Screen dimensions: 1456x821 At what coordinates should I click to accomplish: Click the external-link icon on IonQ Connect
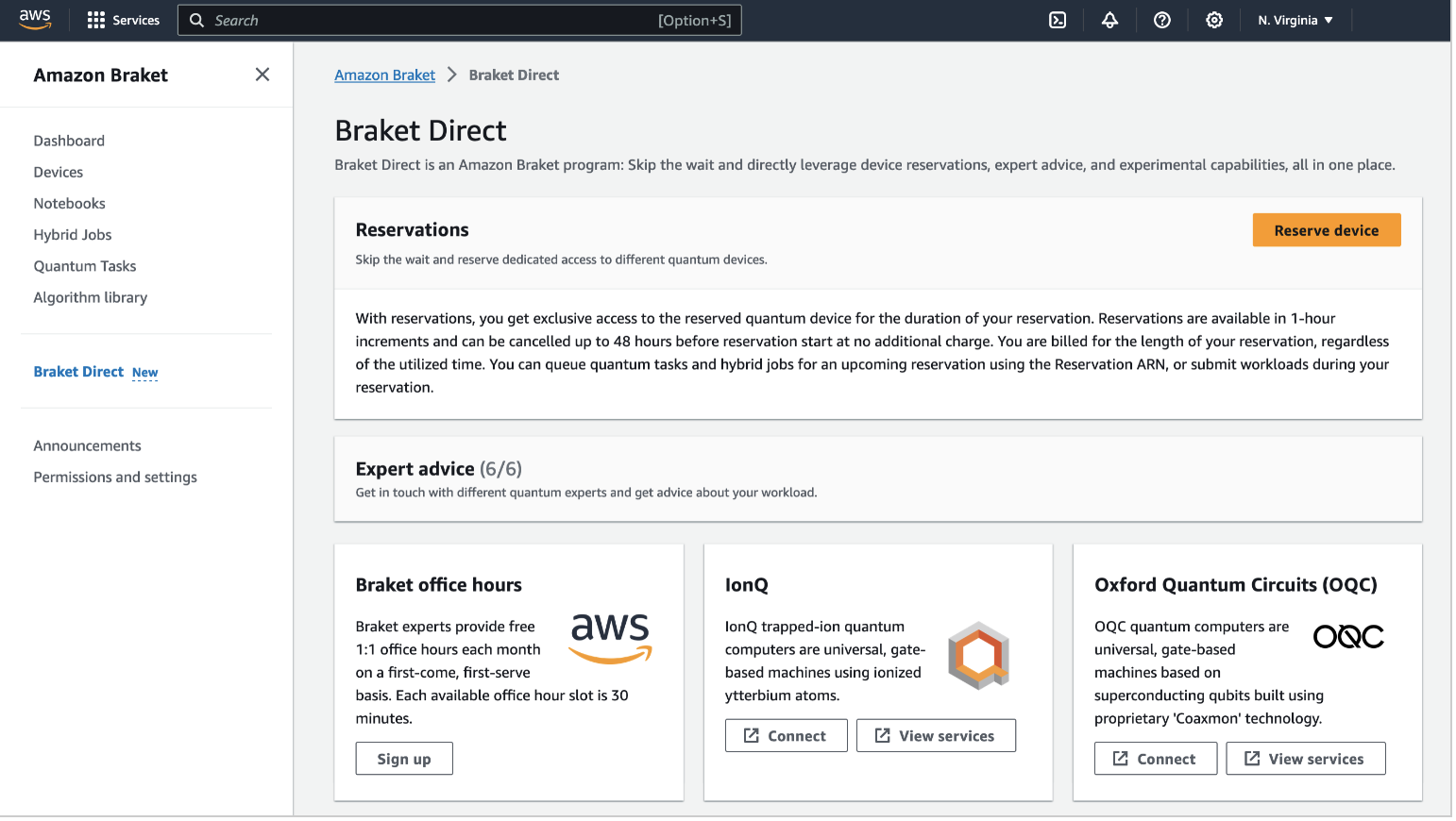click(x=752, y=735)
